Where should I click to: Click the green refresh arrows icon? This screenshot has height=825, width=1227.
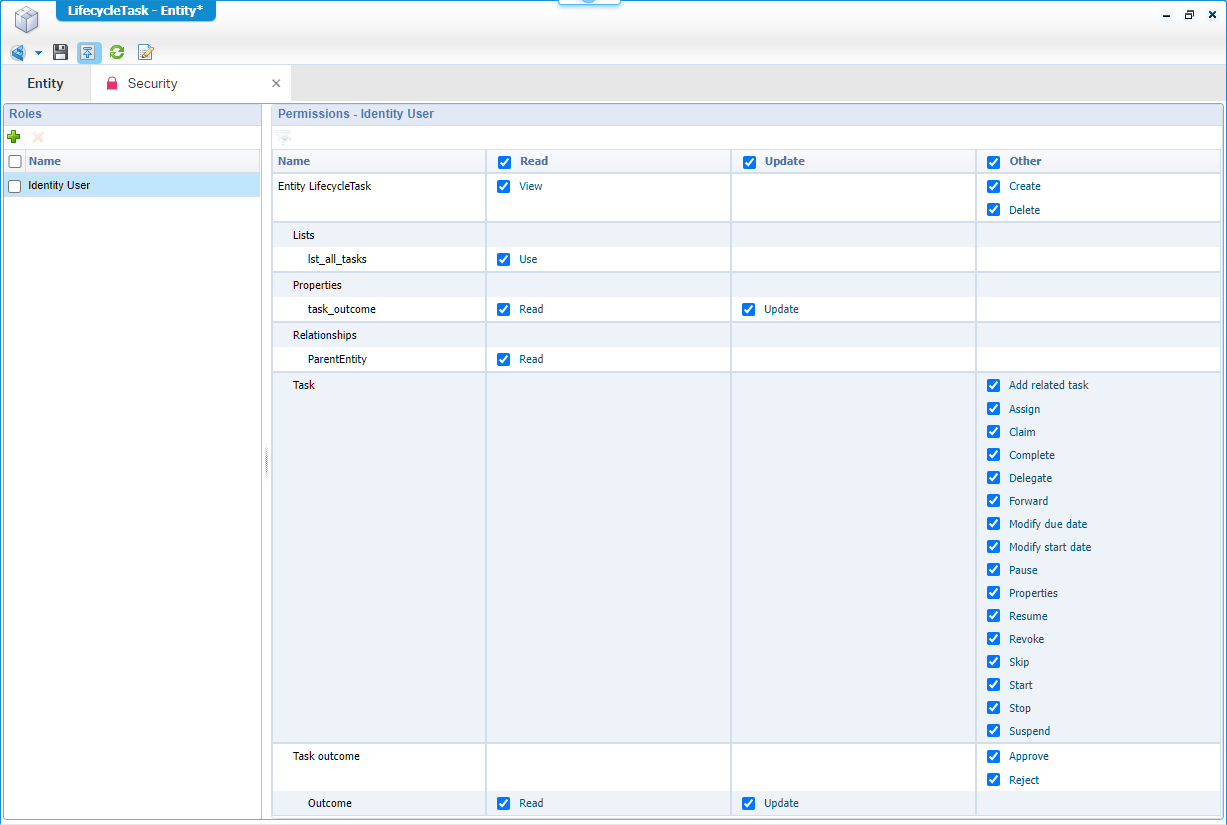coord(117,53)
